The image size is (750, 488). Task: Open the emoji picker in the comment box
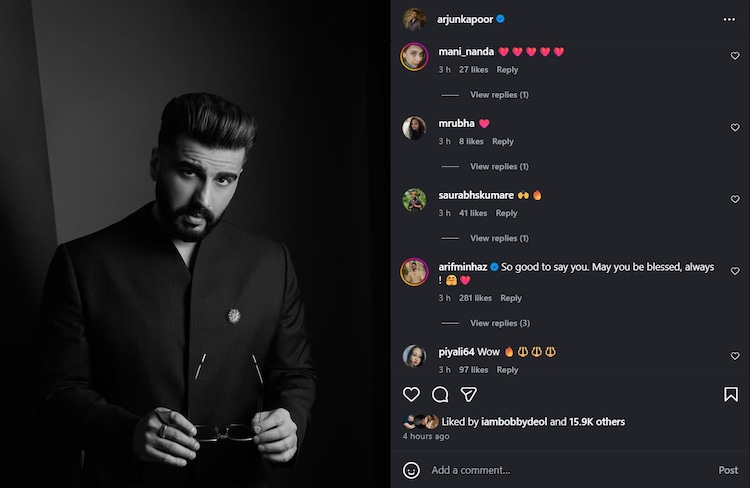(411, 470)
